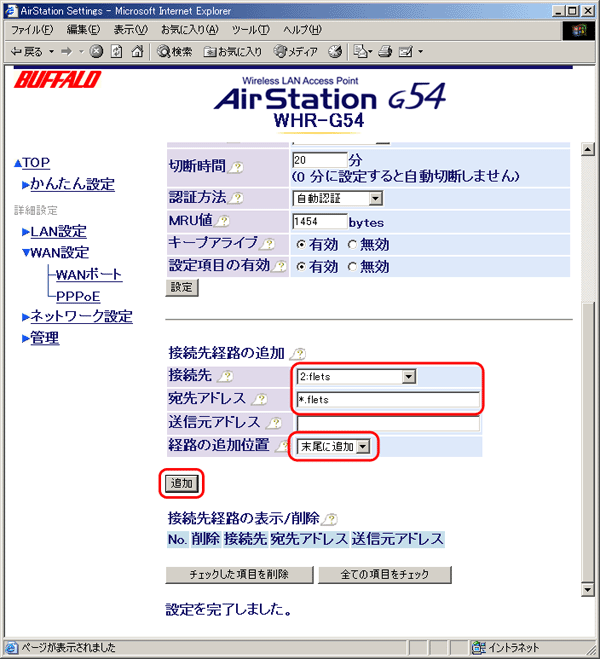Click help icon beside 接続先経路の追加
The height and width of the screenshot is (659, 600).
298,353
